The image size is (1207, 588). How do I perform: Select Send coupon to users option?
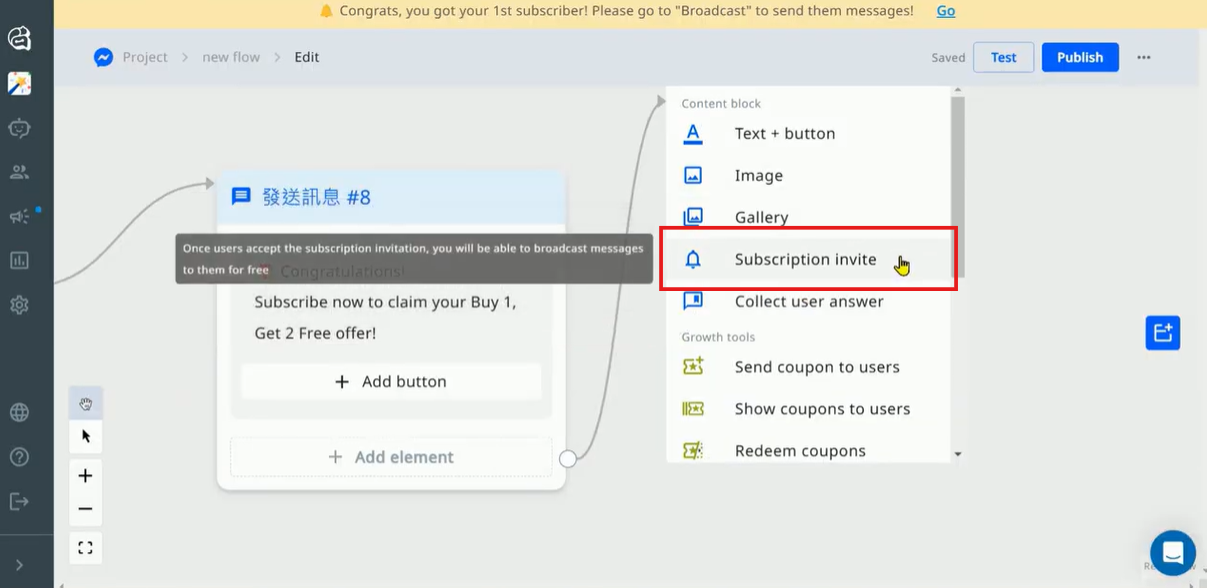point(807,367)
